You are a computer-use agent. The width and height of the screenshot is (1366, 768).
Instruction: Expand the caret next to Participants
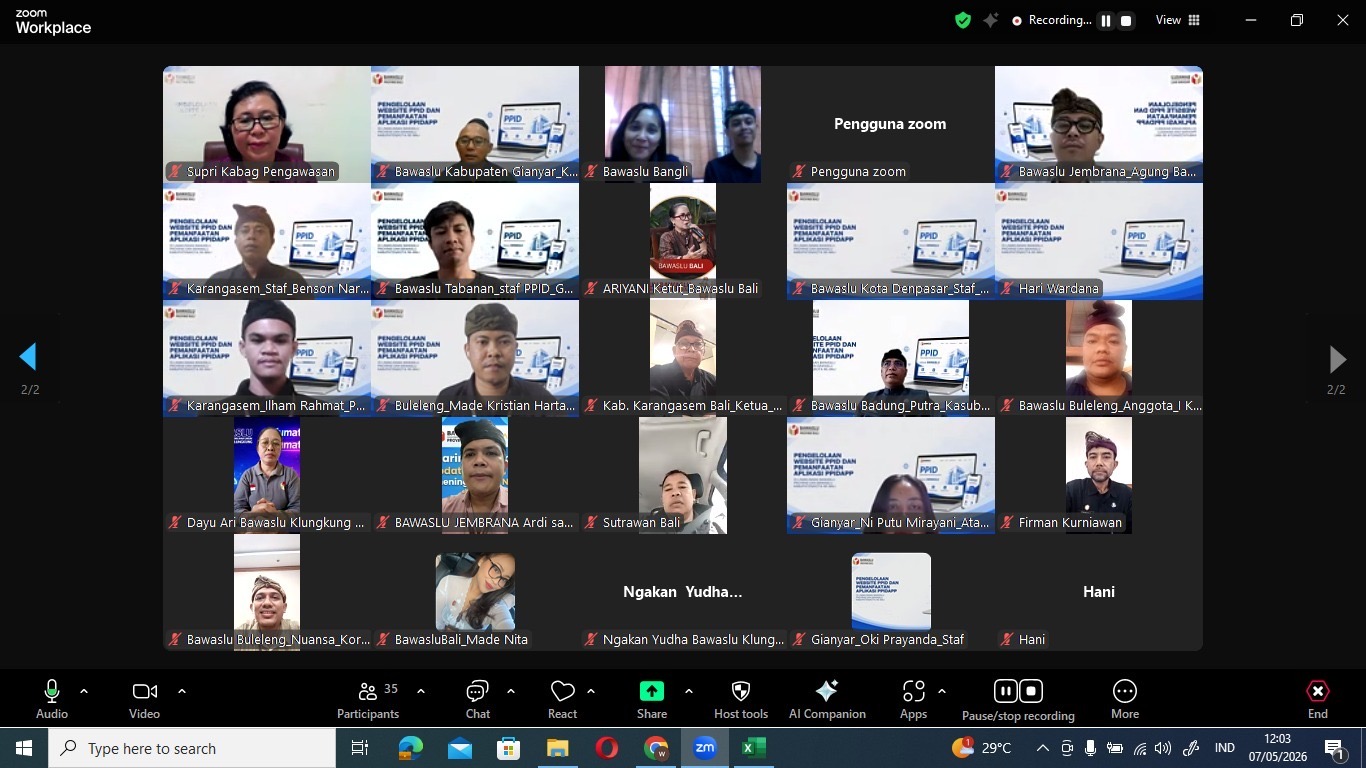click(421, 691)
